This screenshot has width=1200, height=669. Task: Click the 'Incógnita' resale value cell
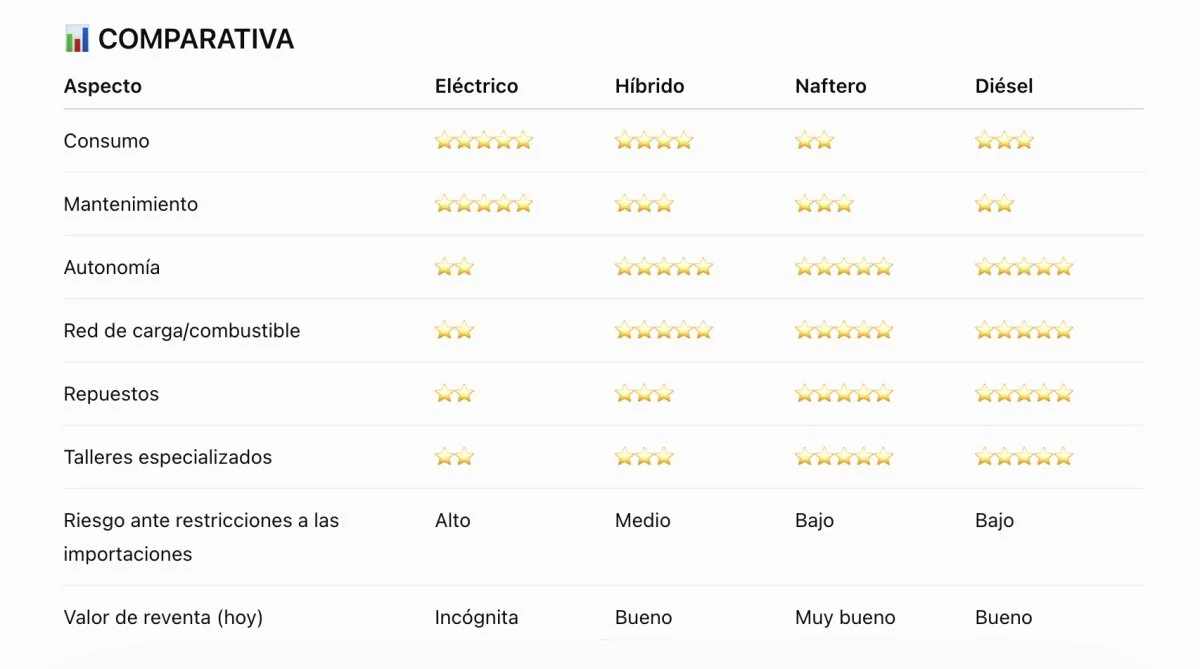[476, 617]
